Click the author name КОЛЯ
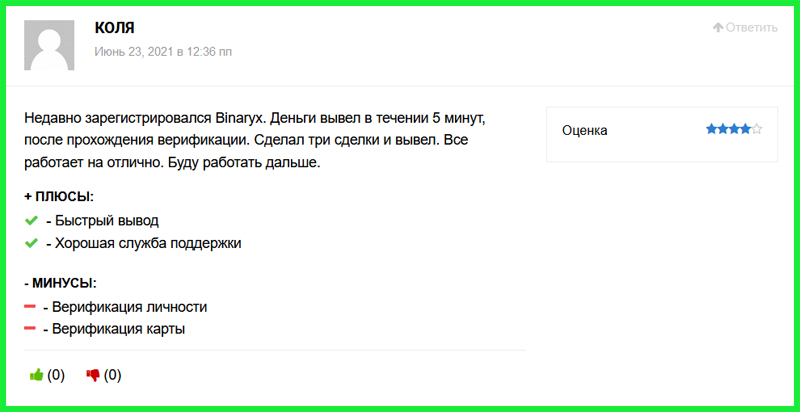 tap(114, 28)
